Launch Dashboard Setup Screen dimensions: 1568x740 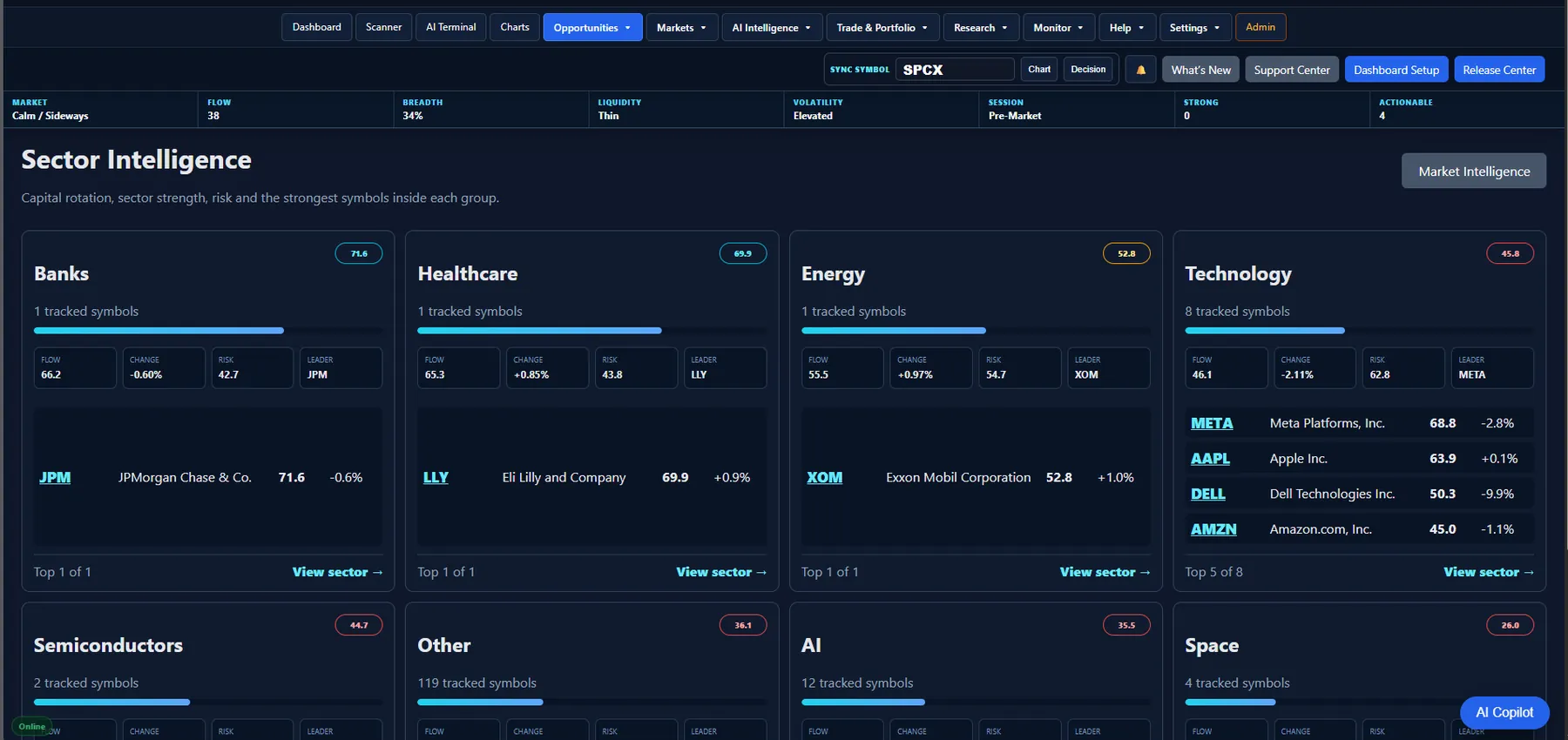point(1396,70)
